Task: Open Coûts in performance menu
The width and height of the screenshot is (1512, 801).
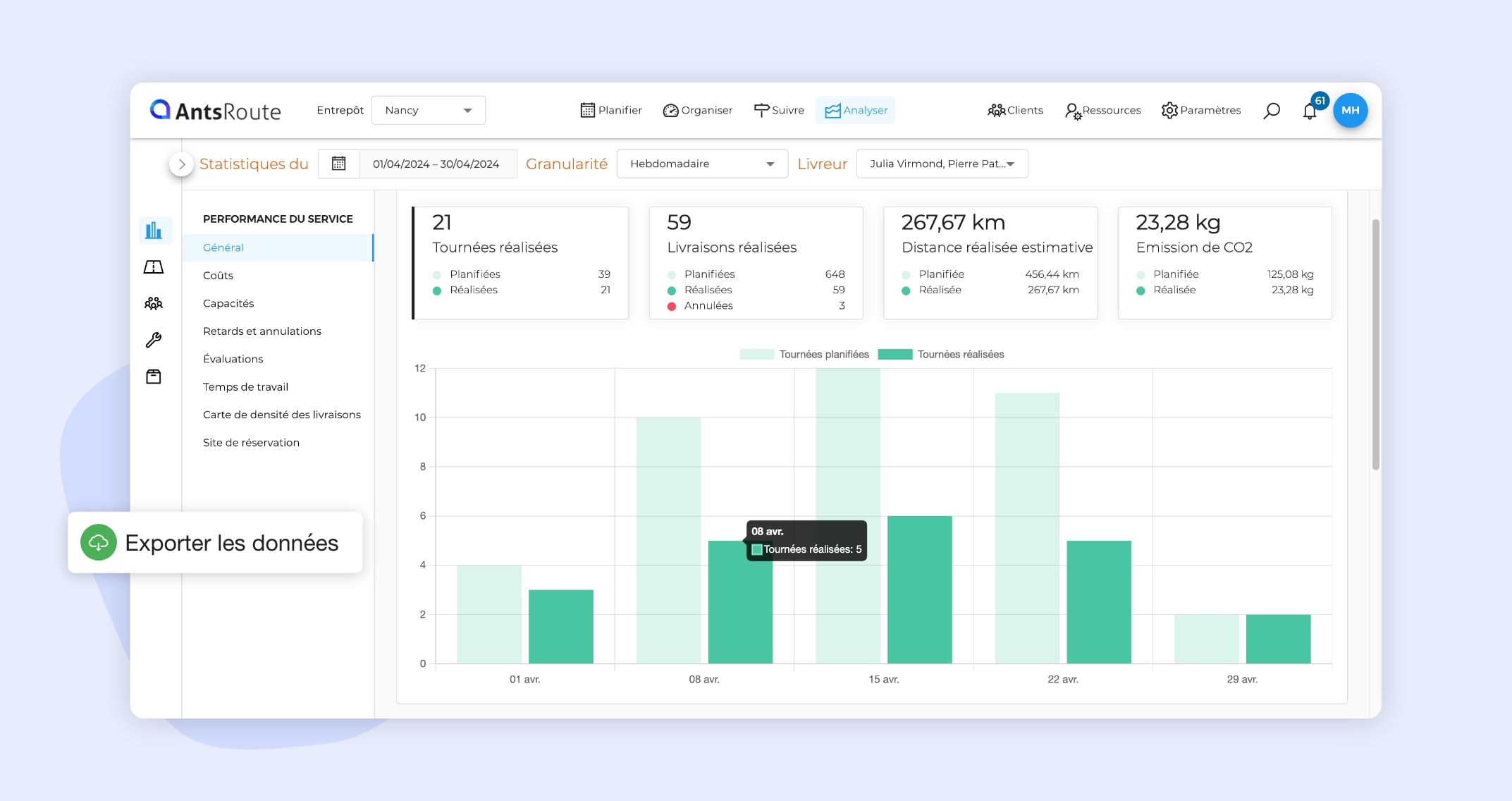Action: (218, 276)
